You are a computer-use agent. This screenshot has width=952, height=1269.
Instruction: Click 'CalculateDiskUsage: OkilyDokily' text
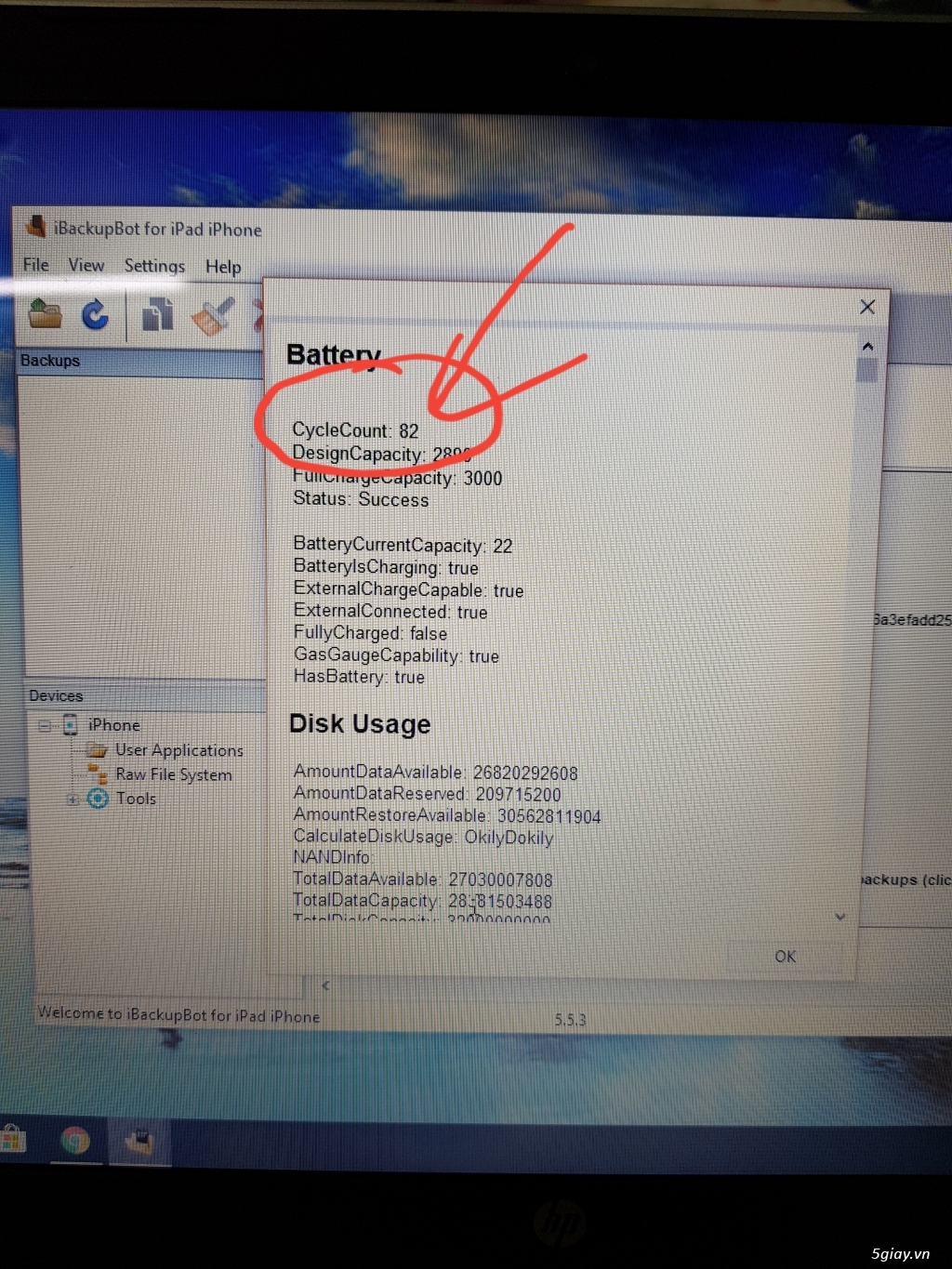click(423, 837)
